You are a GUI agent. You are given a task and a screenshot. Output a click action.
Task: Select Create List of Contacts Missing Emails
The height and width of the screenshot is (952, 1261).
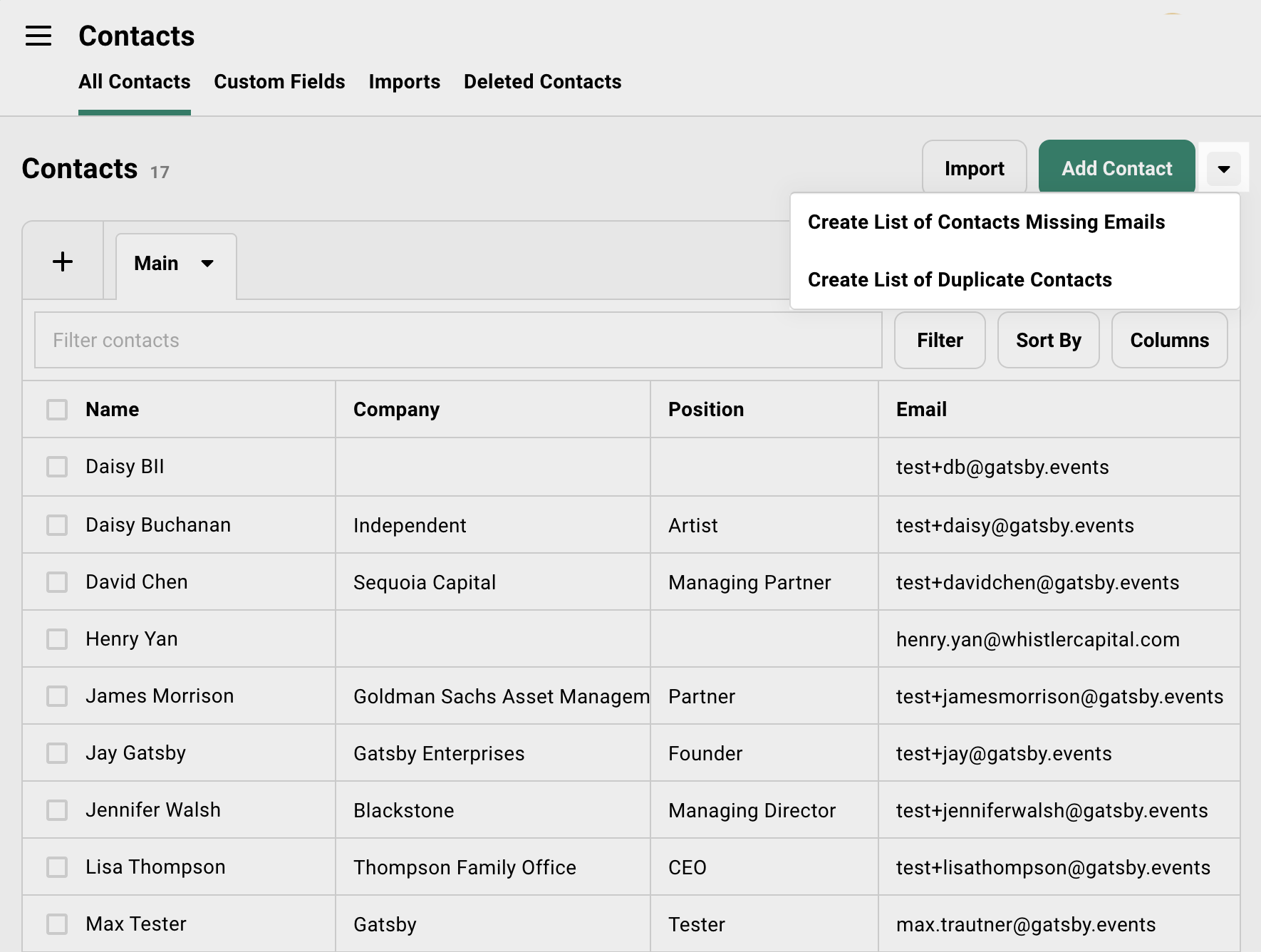(x=986, y=222)
